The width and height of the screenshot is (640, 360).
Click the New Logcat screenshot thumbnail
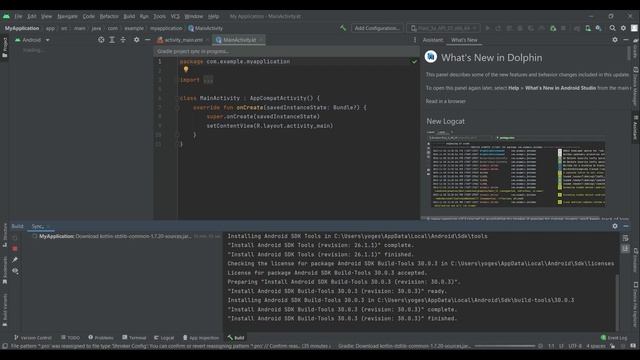[x=516, y=169]
